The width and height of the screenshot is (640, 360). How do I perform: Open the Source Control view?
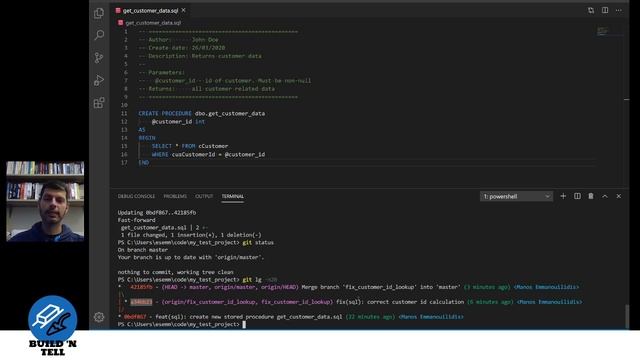coord(99,58)
